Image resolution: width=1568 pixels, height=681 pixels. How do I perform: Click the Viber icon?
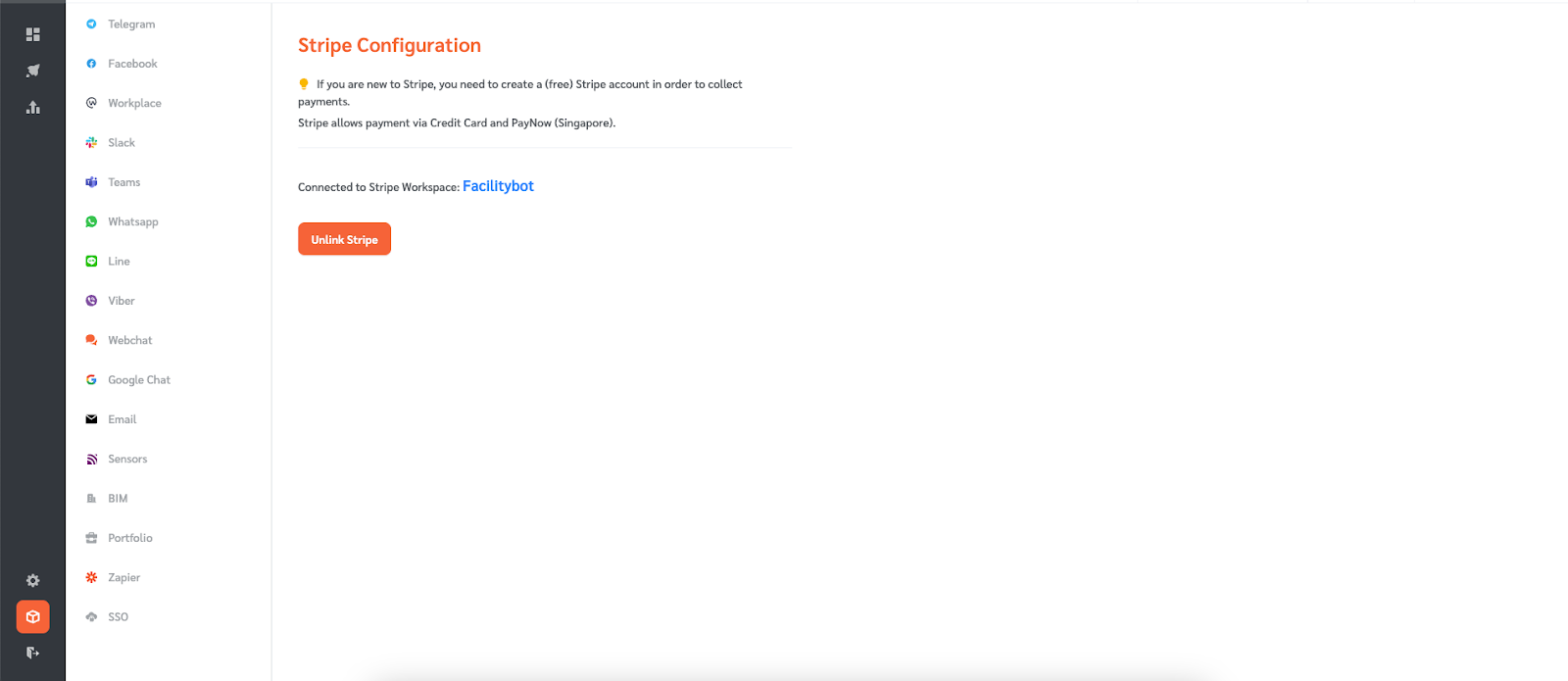tap(91, 301)
